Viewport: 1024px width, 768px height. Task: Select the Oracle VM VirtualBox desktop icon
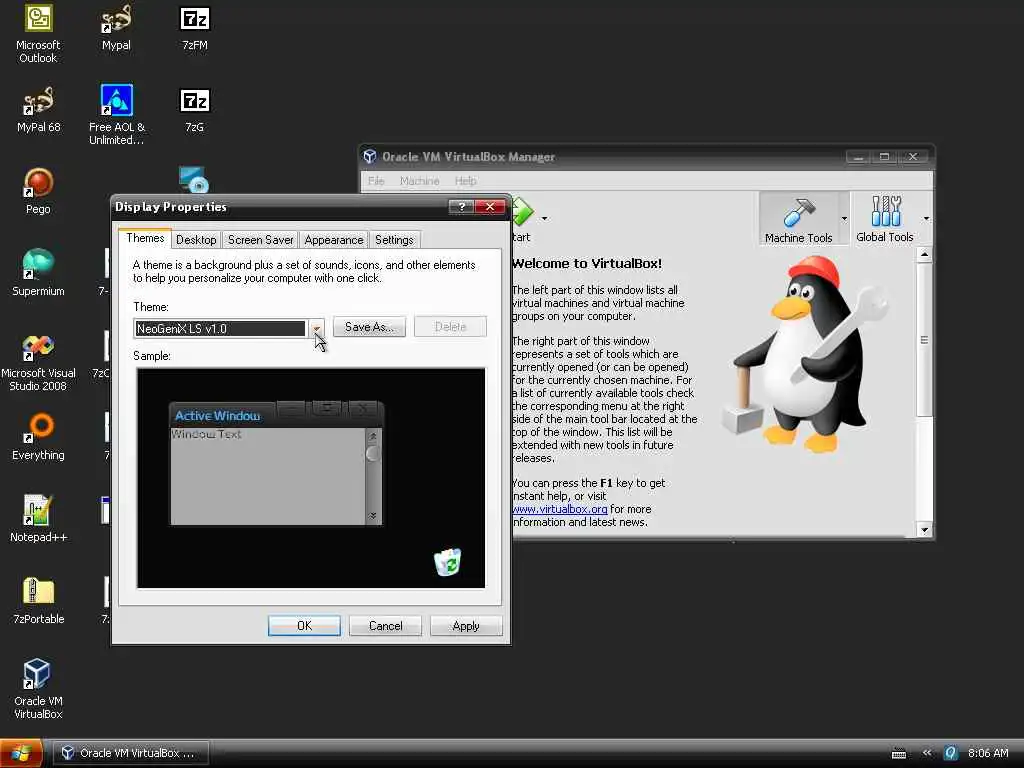[x=38, y=688]
